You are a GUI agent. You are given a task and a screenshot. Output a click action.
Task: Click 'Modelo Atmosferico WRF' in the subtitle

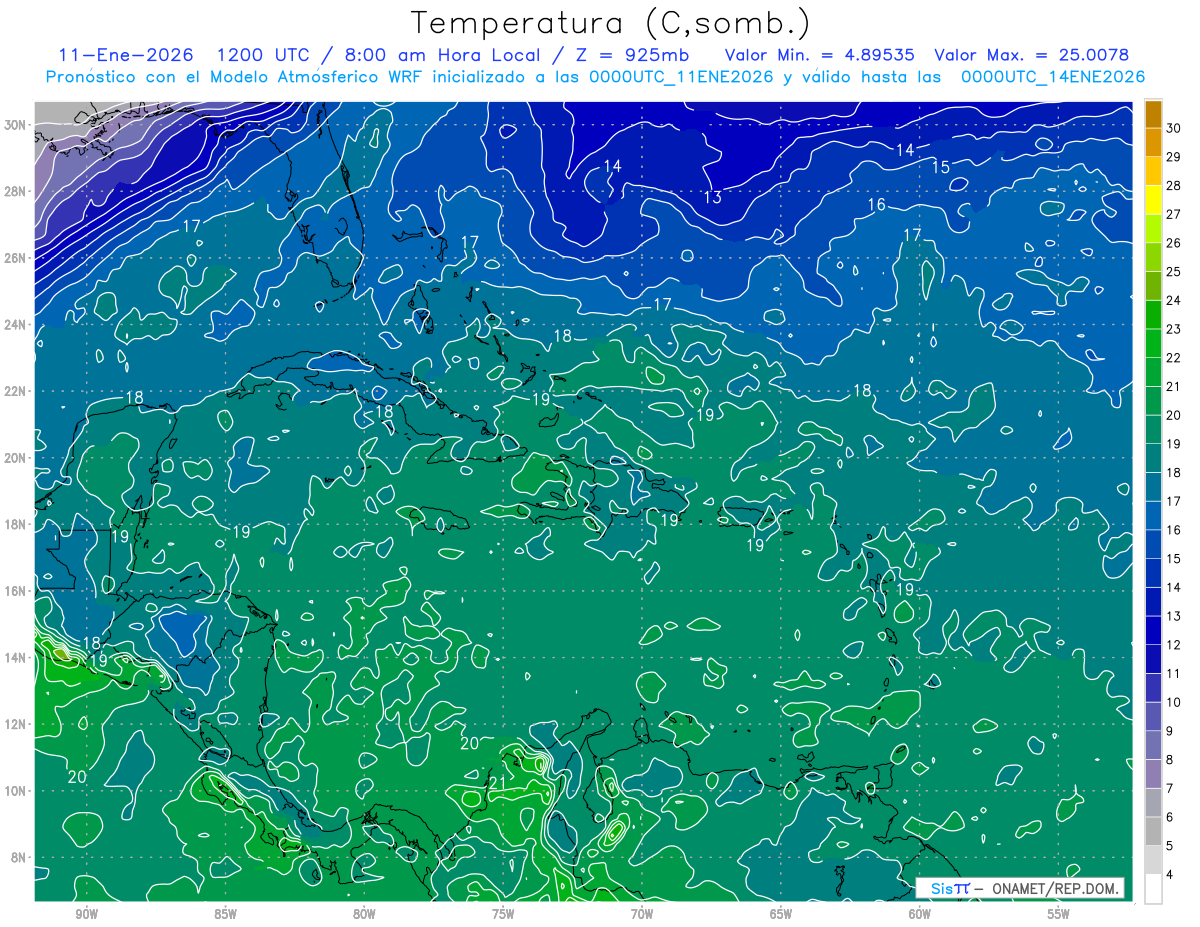coord(305,77)
